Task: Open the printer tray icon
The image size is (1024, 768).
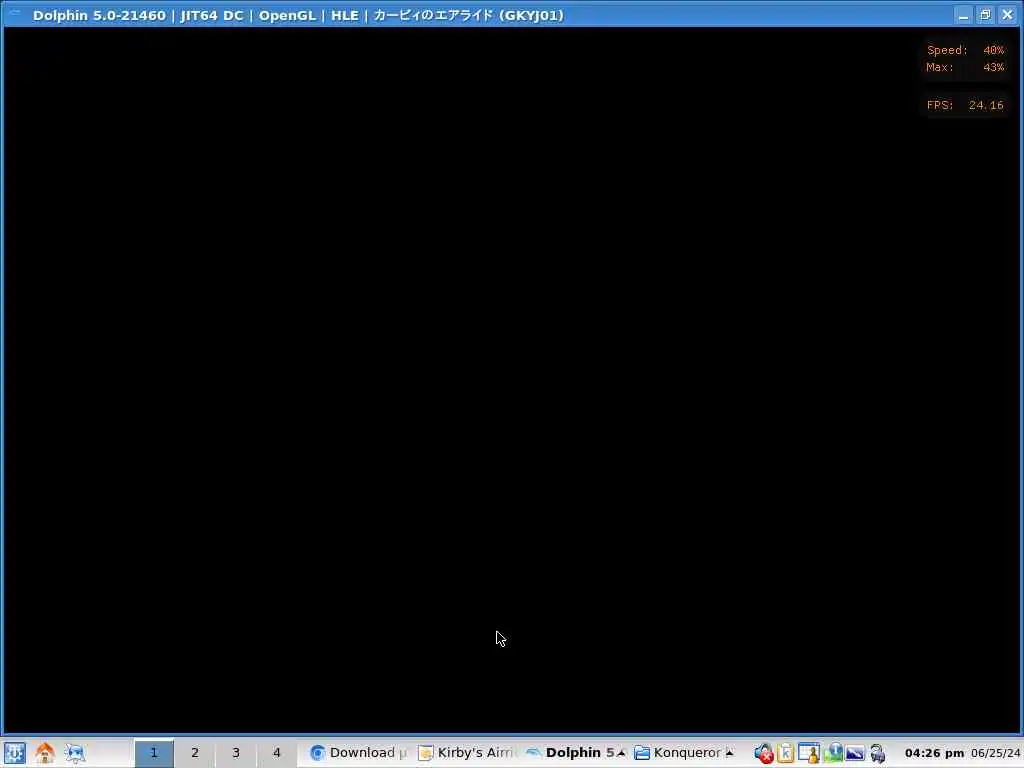Action: [x=878, y=753]
